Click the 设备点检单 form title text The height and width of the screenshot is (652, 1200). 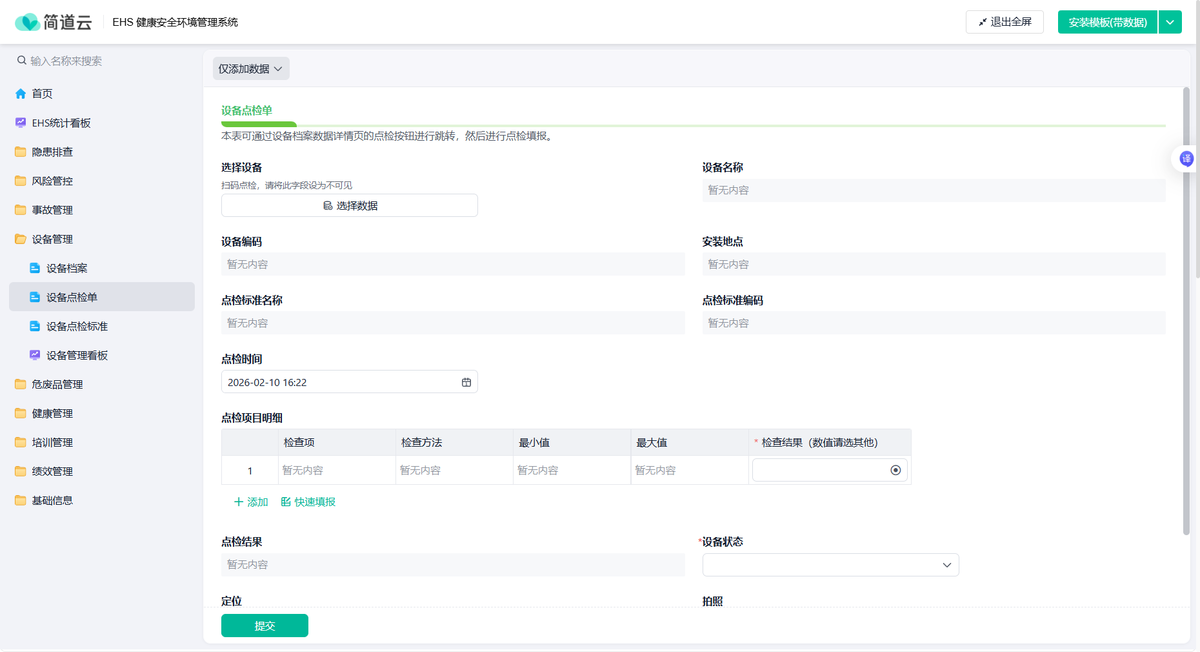(x=247, y=110)
